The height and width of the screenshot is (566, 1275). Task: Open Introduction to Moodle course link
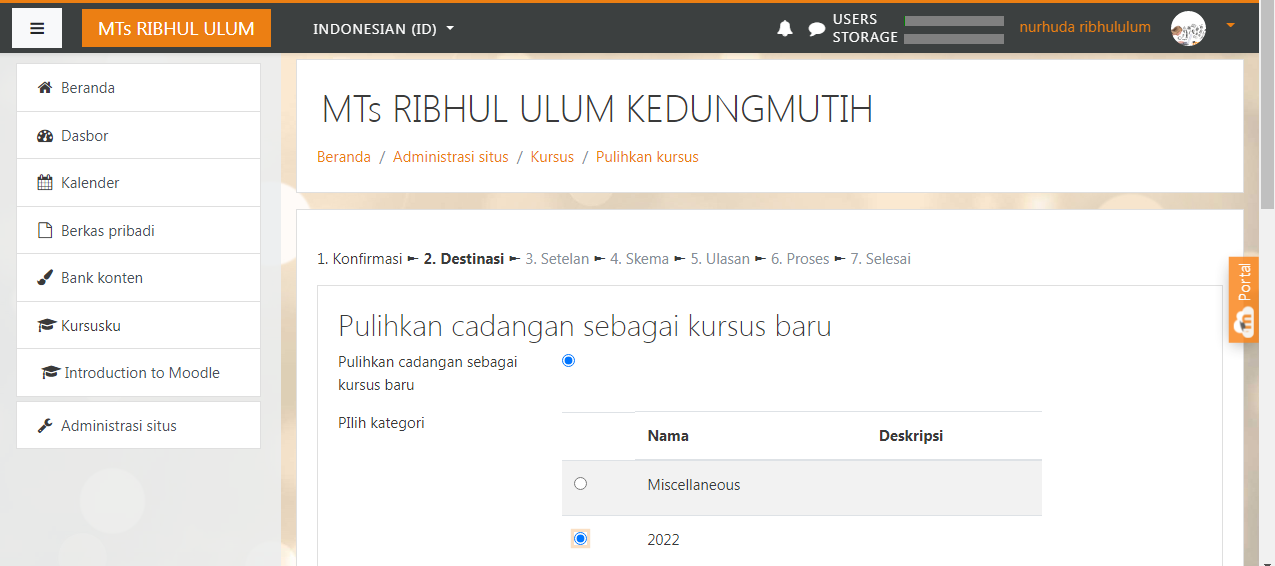point(139,373)
